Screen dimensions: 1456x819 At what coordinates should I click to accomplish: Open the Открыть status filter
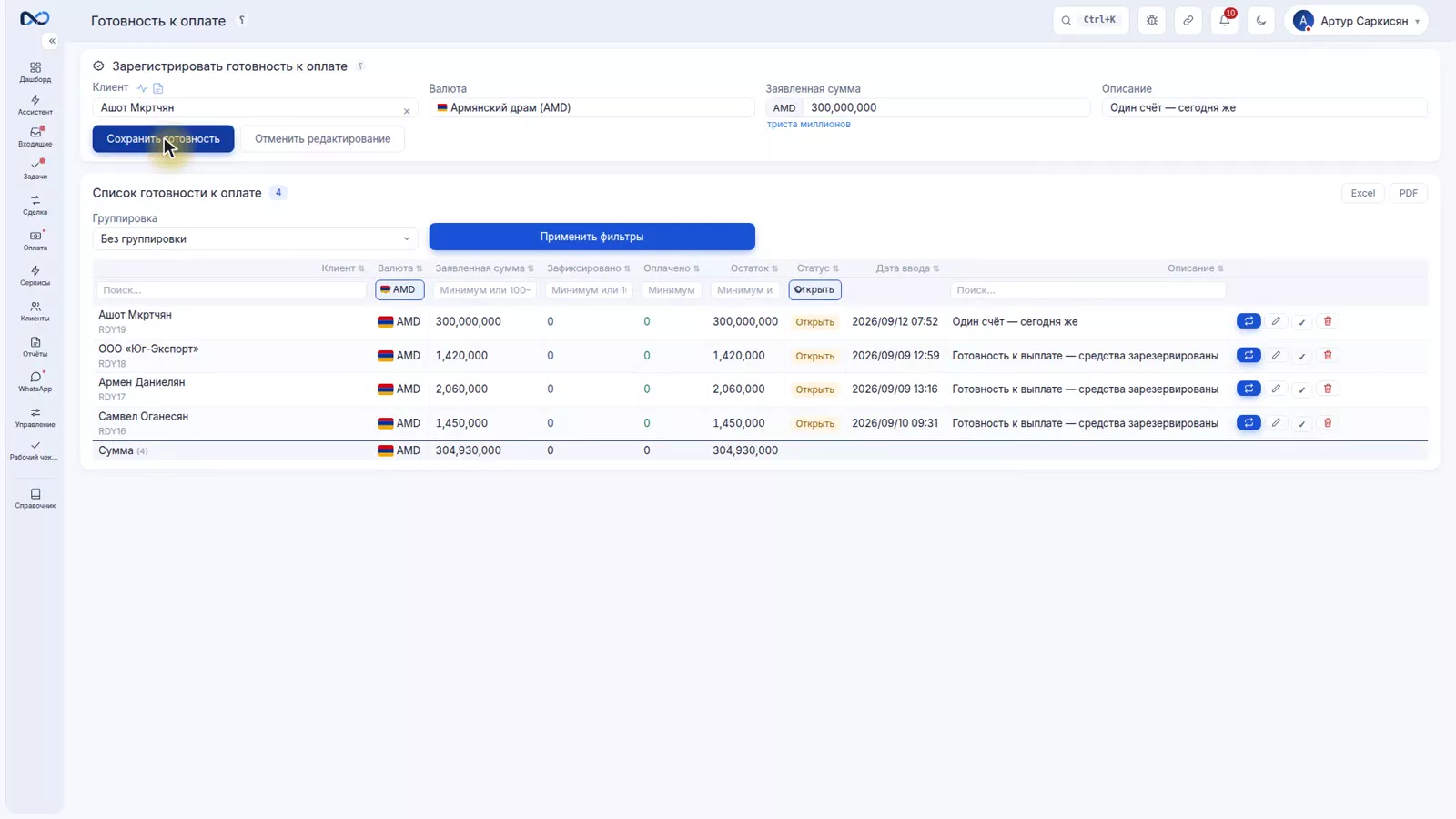pyautogui.click(x=814, y=289)
